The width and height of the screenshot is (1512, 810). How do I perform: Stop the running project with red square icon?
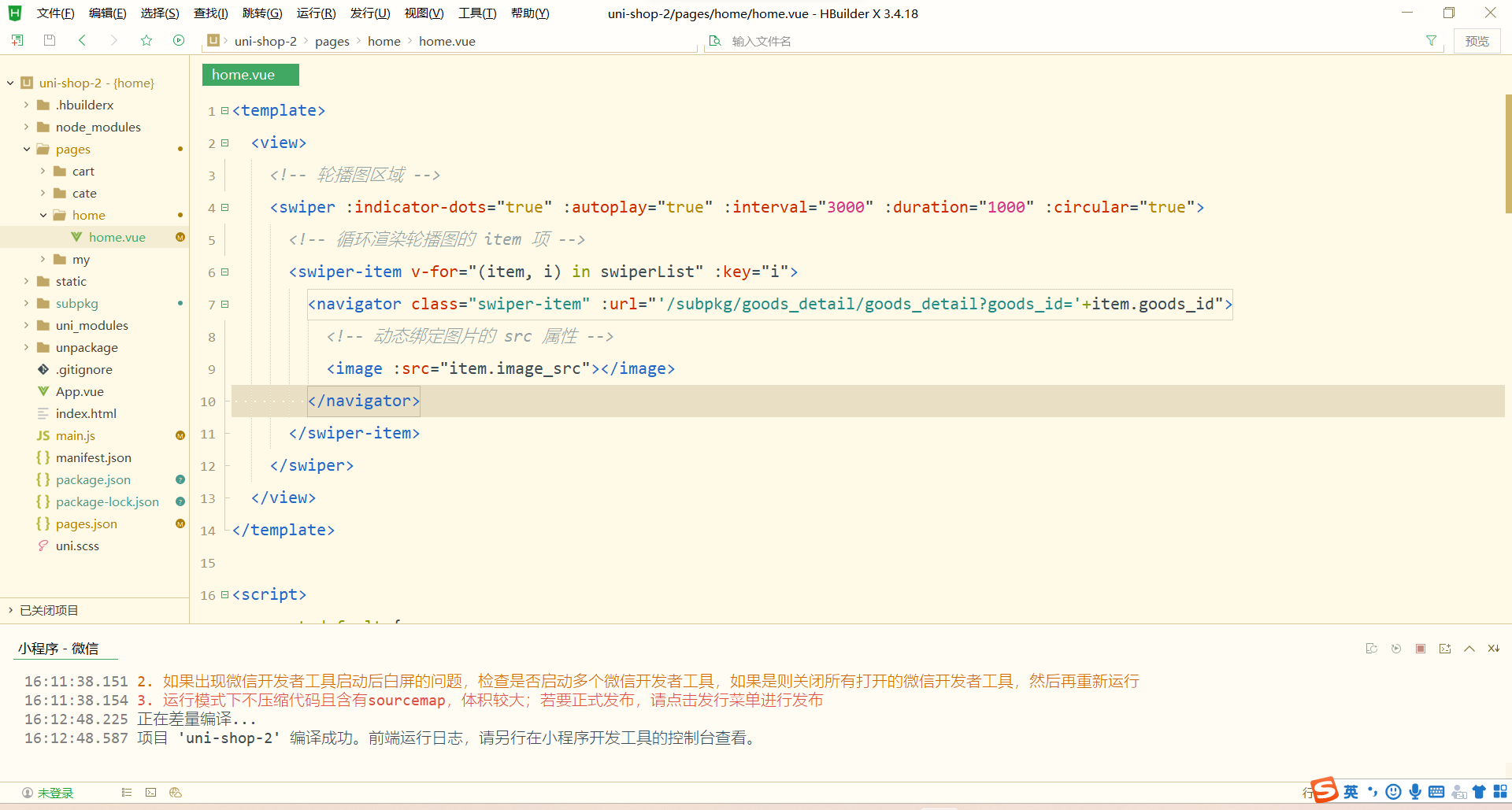click(1421, 648)
